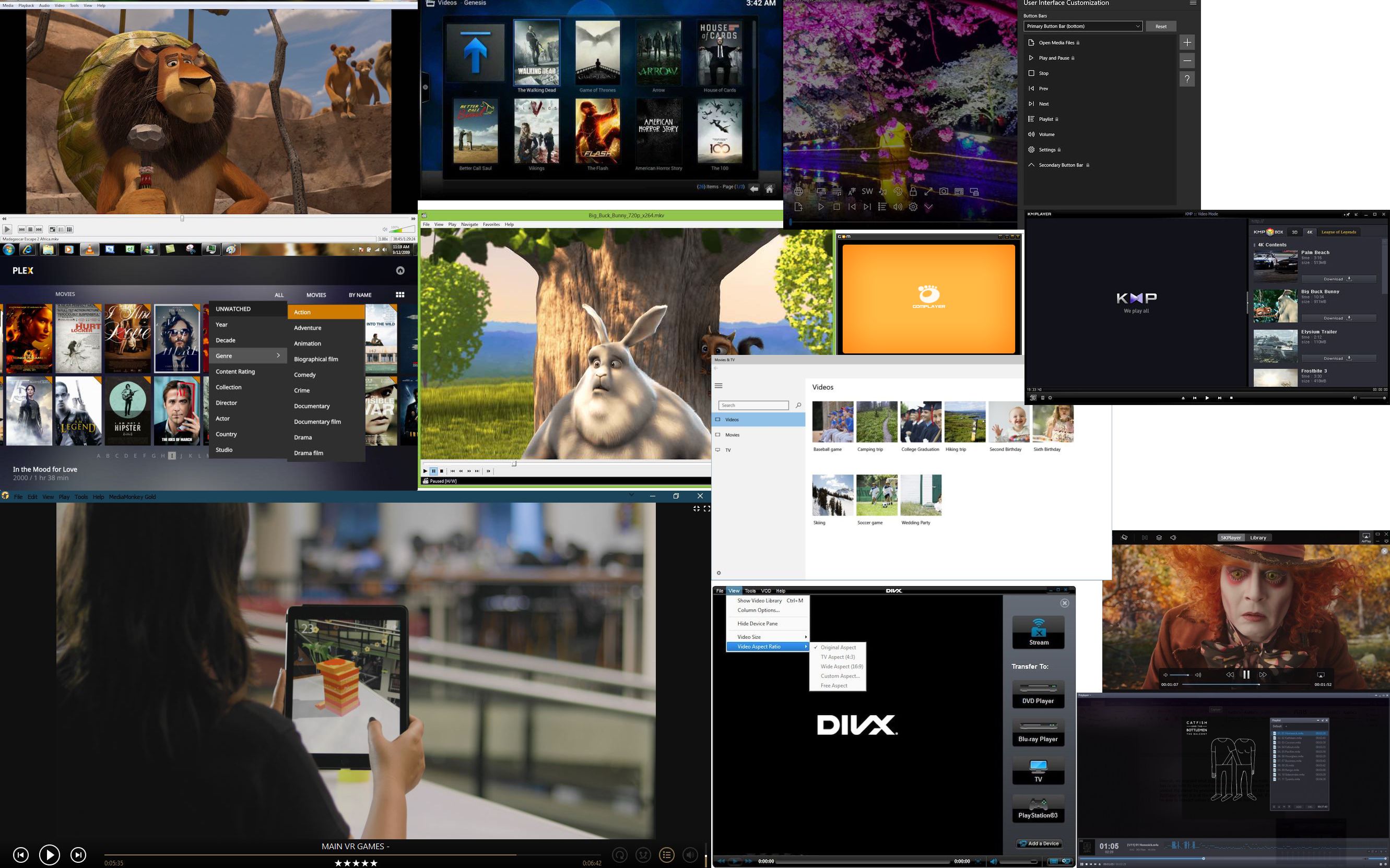Open PotPlayer user interface hamburger menu
The width and height of the screenshot is (1390, 868).
coord(1193,3)
